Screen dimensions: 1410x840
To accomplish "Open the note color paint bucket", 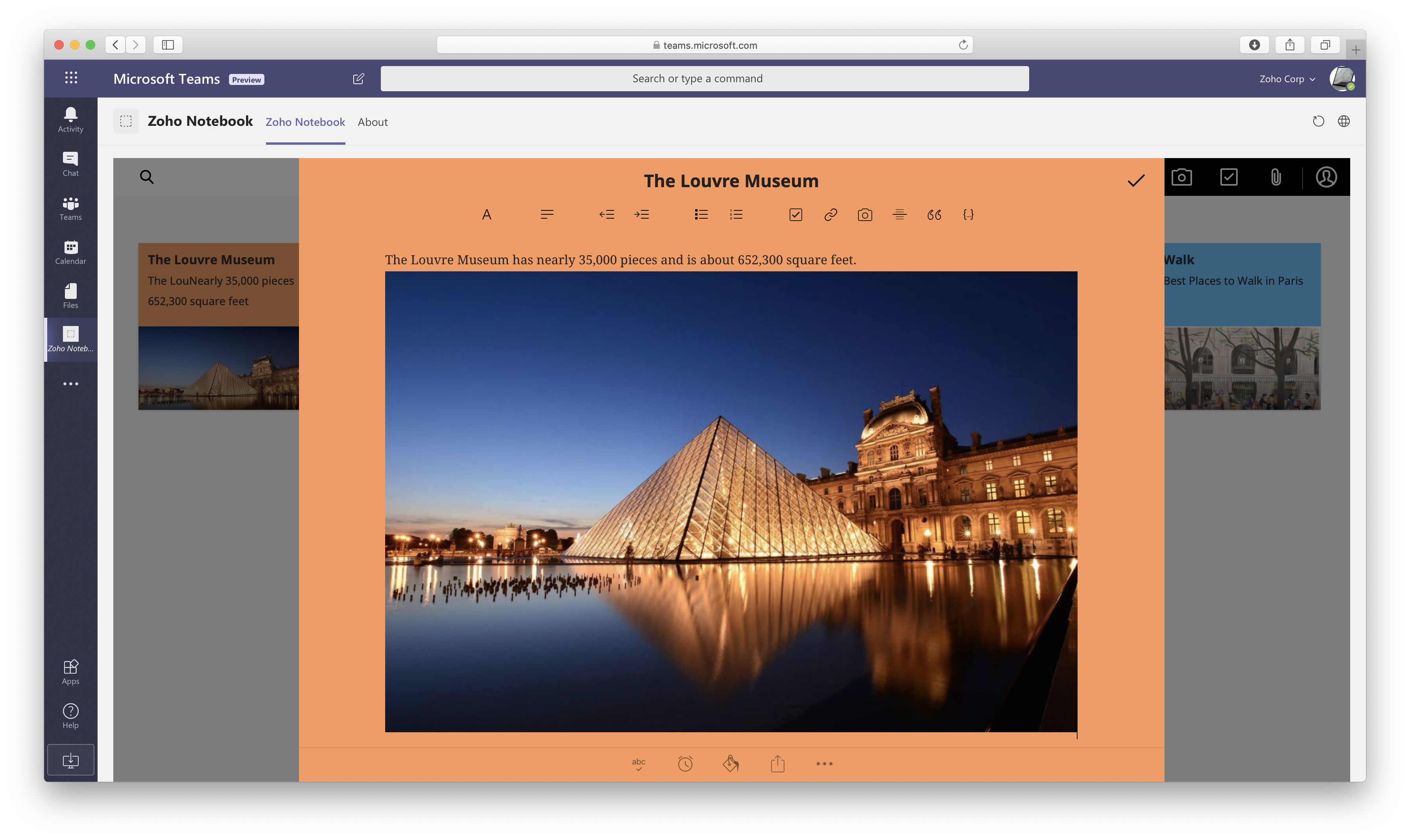I will [731, 764].
